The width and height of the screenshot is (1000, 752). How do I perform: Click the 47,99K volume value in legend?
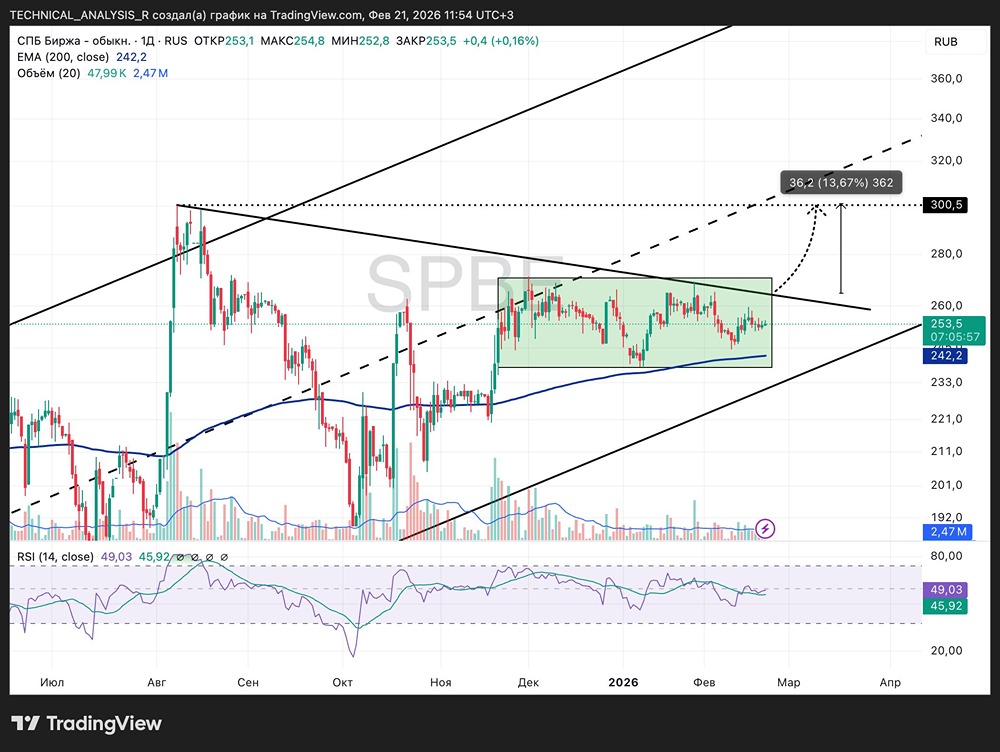[107, 73]
